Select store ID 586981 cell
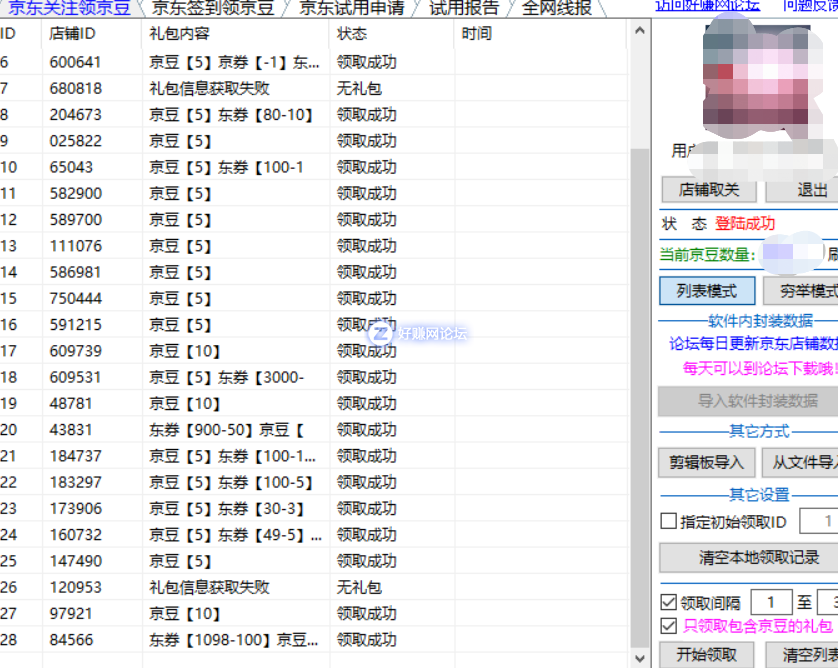This screenshot has width=838, height=668. (75, 272)
